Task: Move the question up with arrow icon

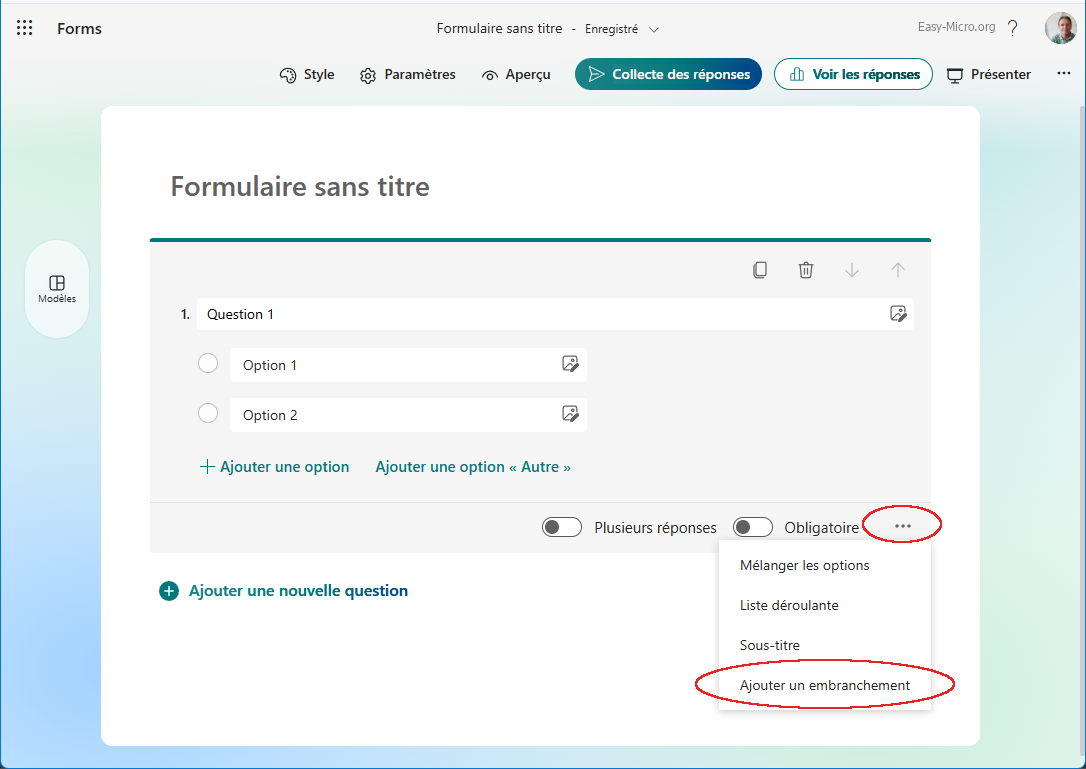Action: point(898,270)
